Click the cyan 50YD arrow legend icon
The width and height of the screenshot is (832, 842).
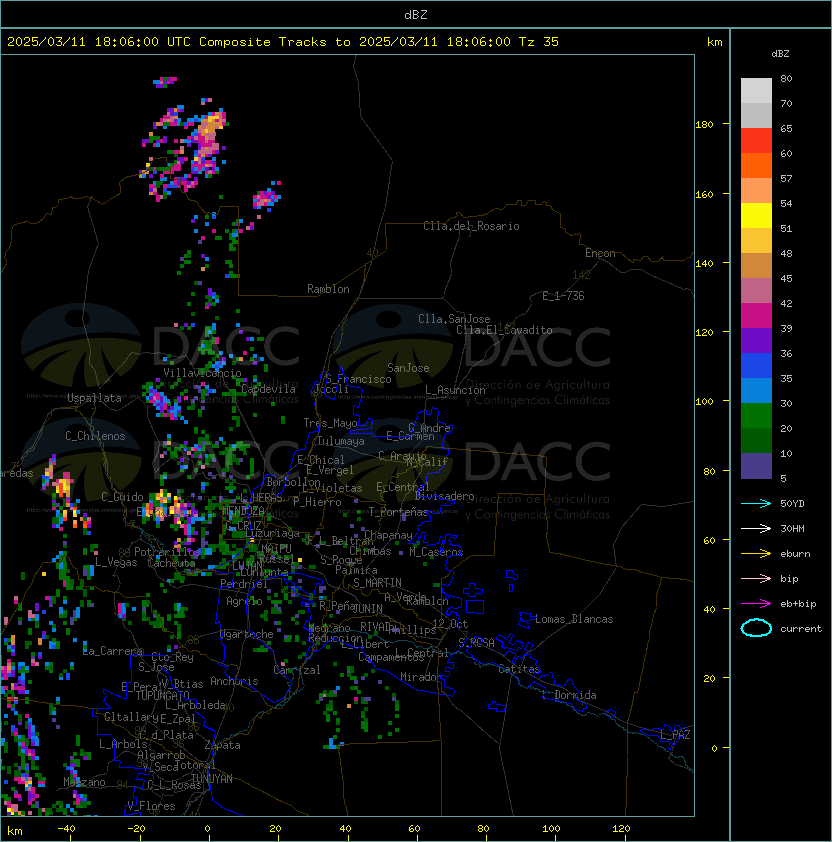pyautogui.click(x=756, y=503)
